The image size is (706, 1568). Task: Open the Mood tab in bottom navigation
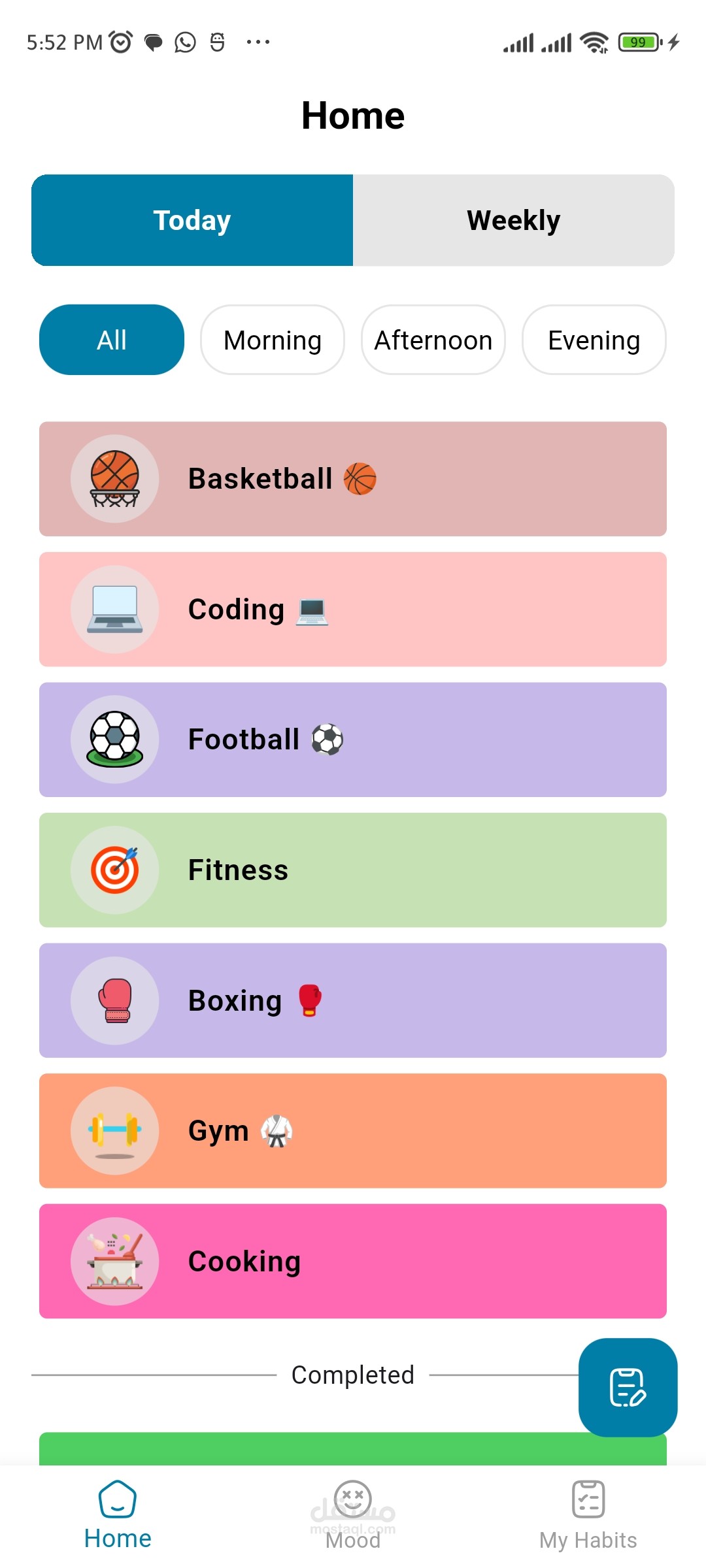pyautogui.click(x=353, y=1514)
